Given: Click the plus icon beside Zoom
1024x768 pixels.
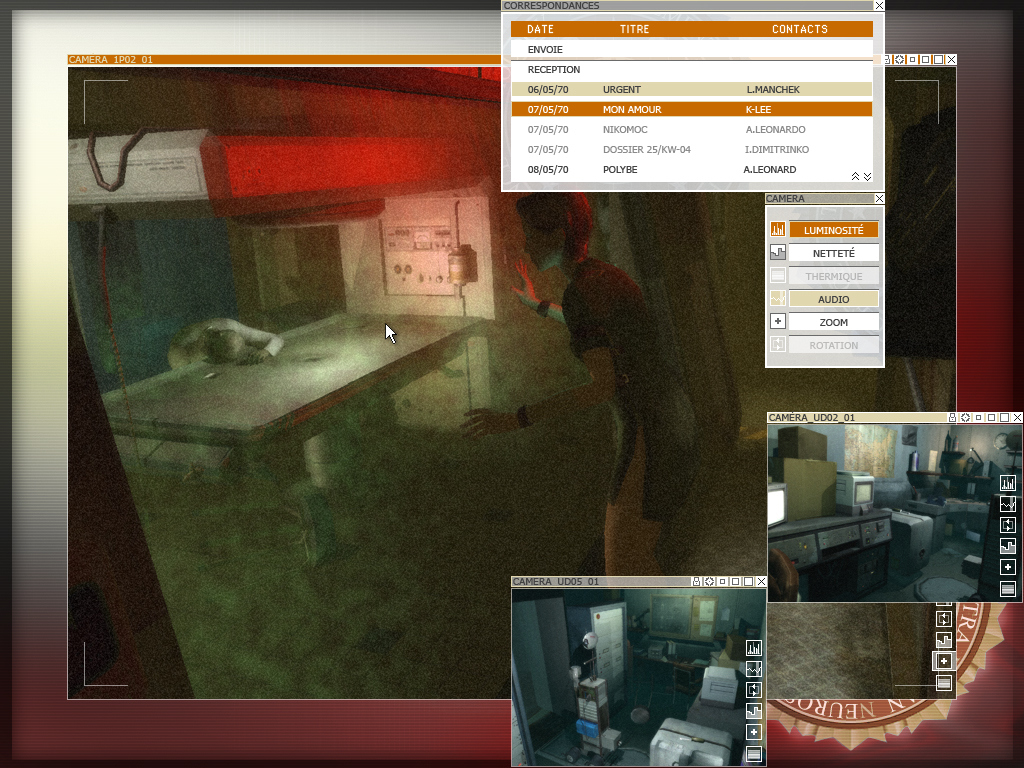Looking at the screenshot, I should tap(777, 322).
